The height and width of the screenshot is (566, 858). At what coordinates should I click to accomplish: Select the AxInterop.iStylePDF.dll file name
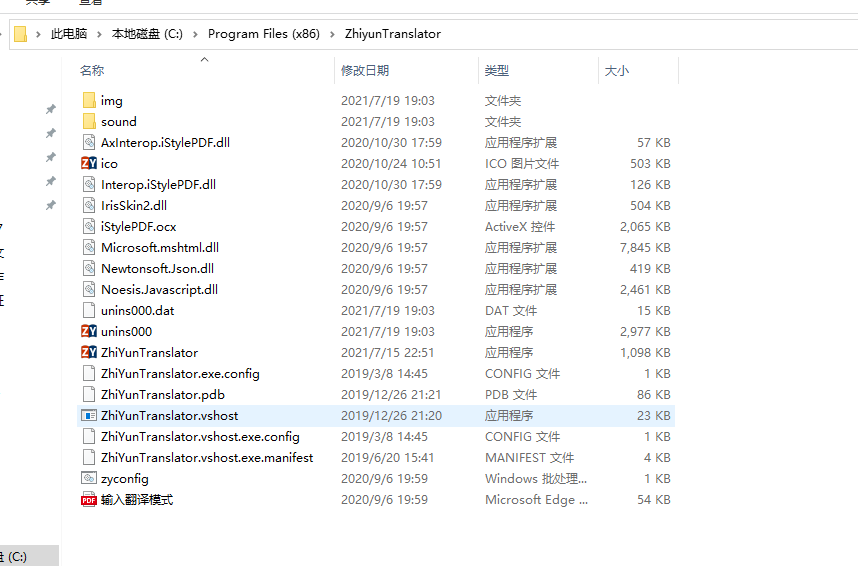click(165, 142)
